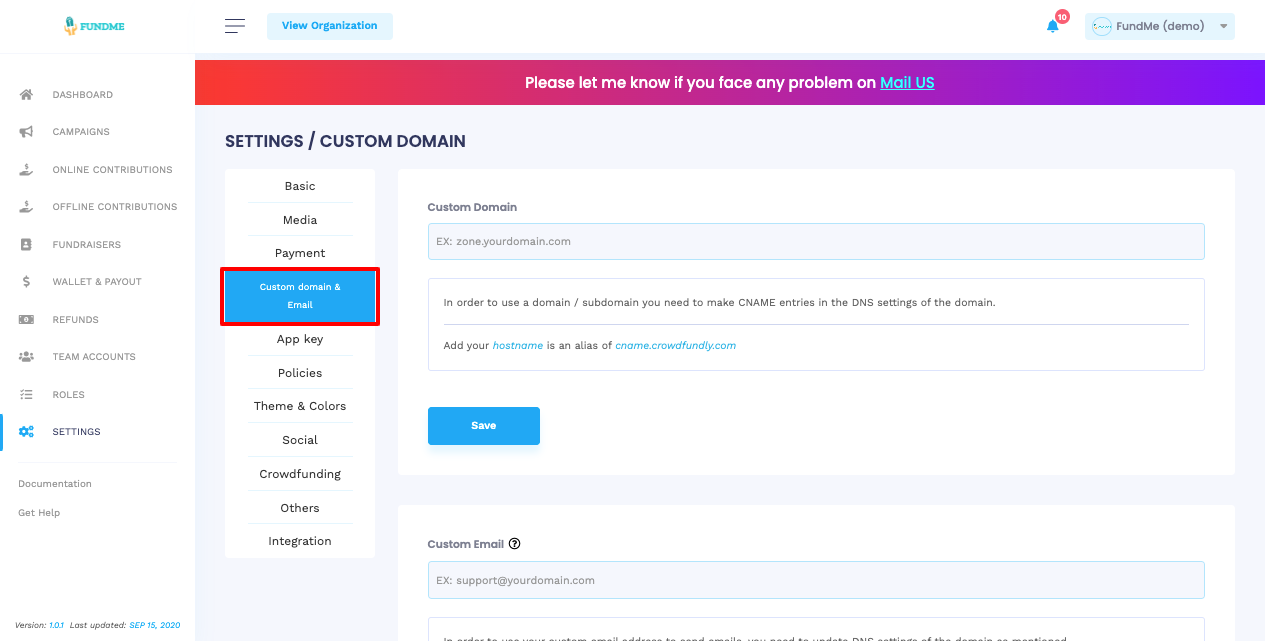
Task: Follow the Mail US link
Action: tap(907, 83)
